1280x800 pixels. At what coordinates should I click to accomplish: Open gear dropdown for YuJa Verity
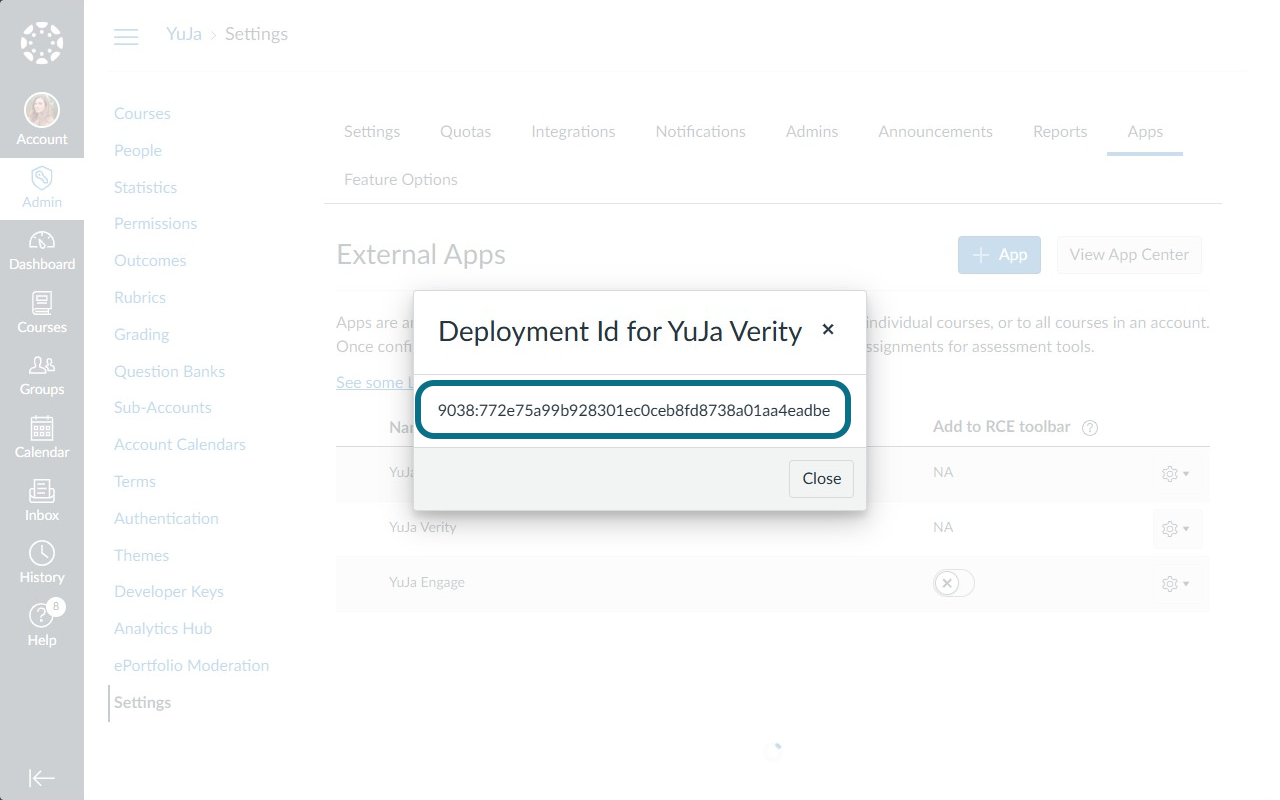pyautogui.click(x=1177, y=528)
